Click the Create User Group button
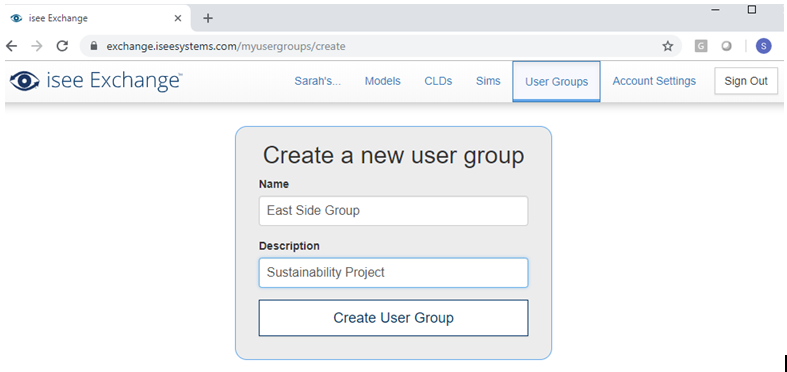 394,318
